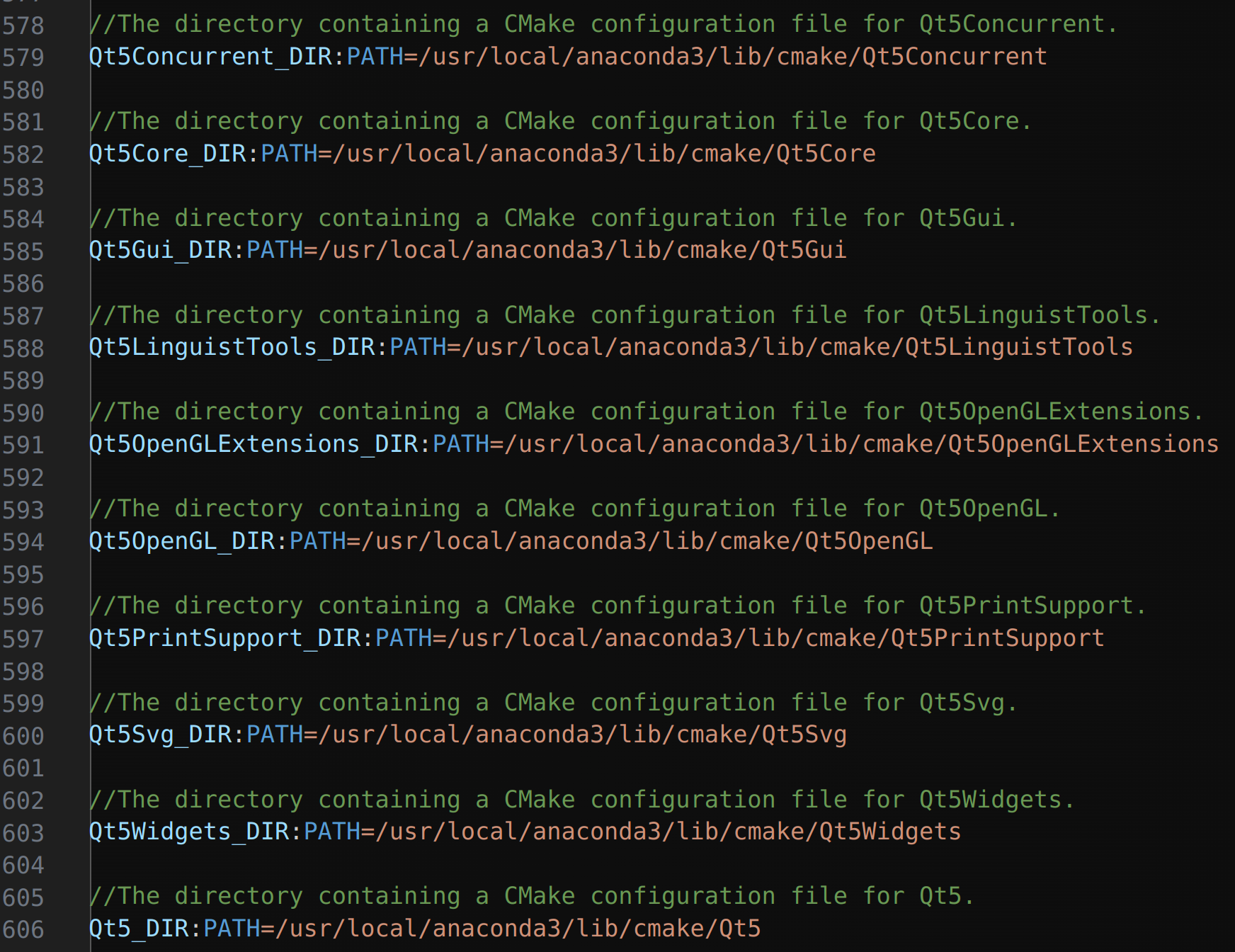Click path /usr/local/anaconda3/lib/cmake/Qt5Concurrent

733,57
